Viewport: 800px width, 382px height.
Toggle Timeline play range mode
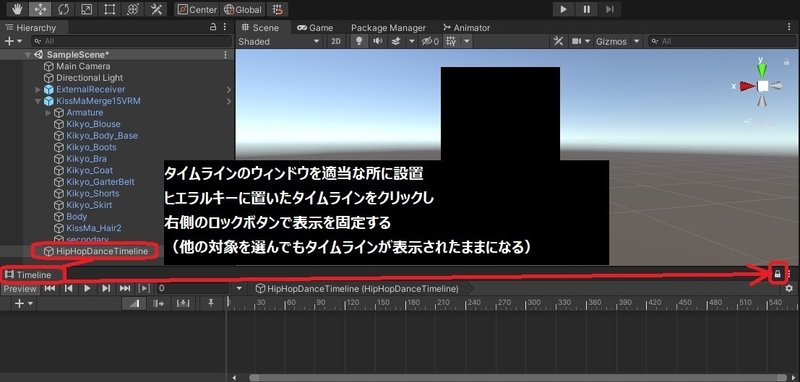pyautogui.click(x=144, y=289)
